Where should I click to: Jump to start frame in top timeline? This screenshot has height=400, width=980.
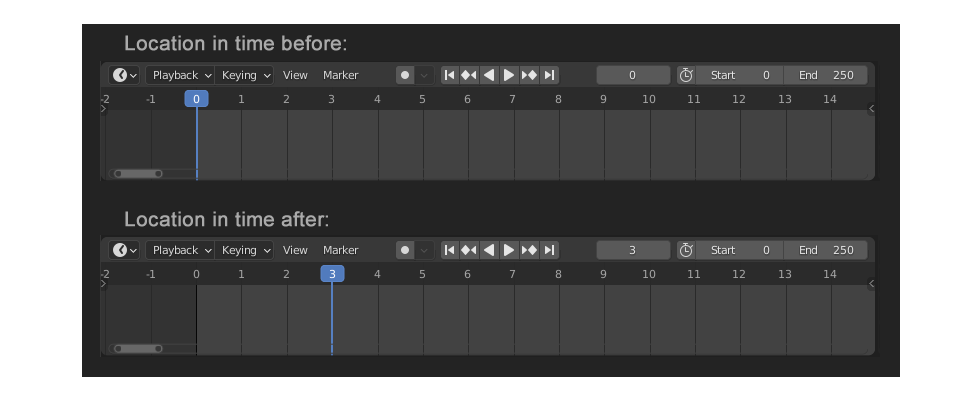449,75
